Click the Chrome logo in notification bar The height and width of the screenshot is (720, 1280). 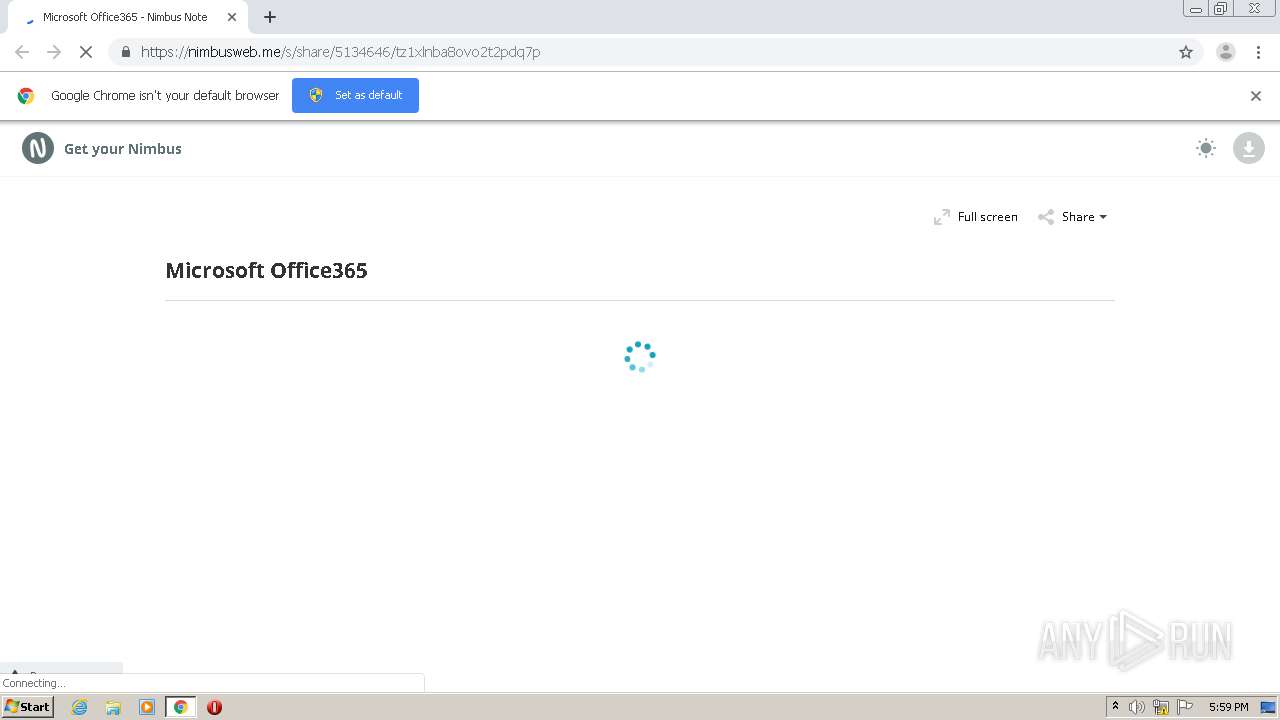pyautogui.click(x=26, y=96)
